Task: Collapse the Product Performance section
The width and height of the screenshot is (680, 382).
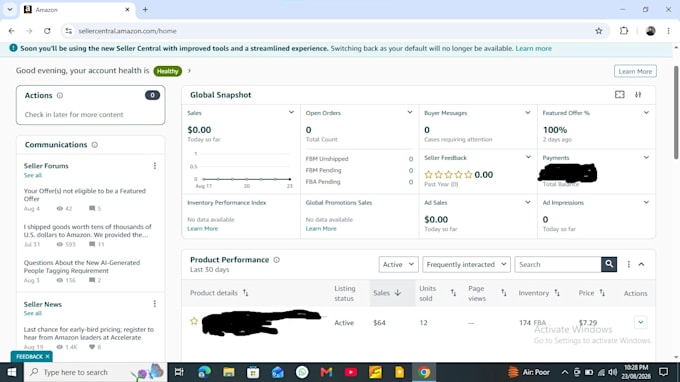Action: (641, 264)
